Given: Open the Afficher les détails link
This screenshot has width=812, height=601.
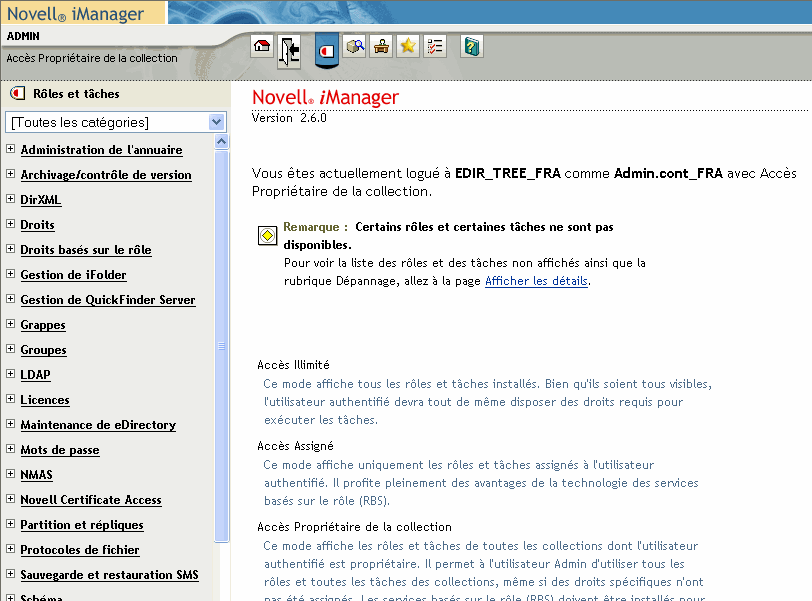Looking at the screenshot, I should (x=536, y=281).
